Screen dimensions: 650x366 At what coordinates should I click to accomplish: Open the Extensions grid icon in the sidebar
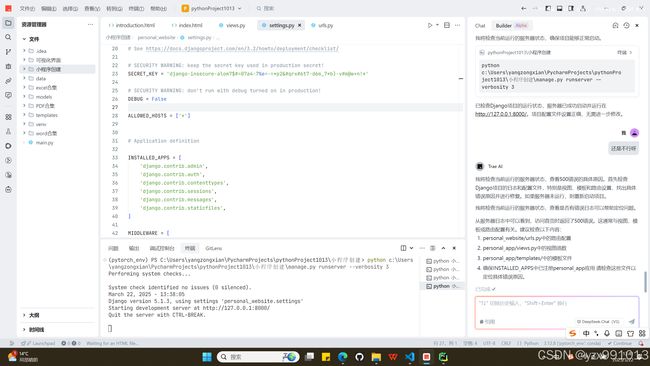pos(8,117)
